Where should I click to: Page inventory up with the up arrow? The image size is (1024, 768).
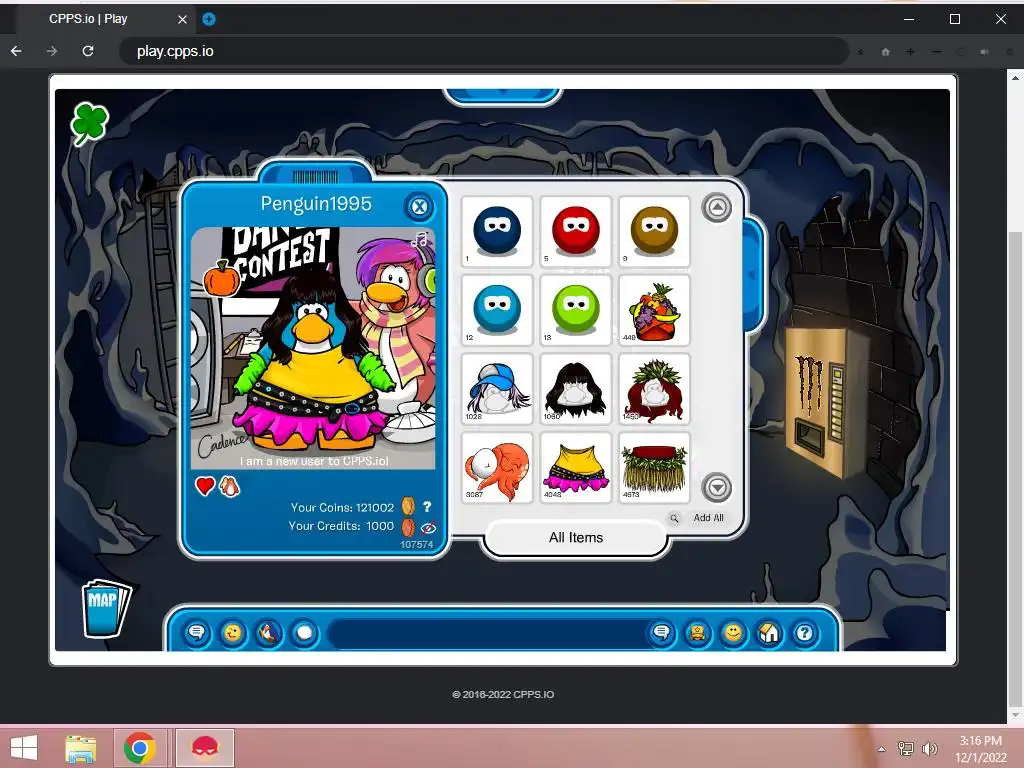point(717,208)
